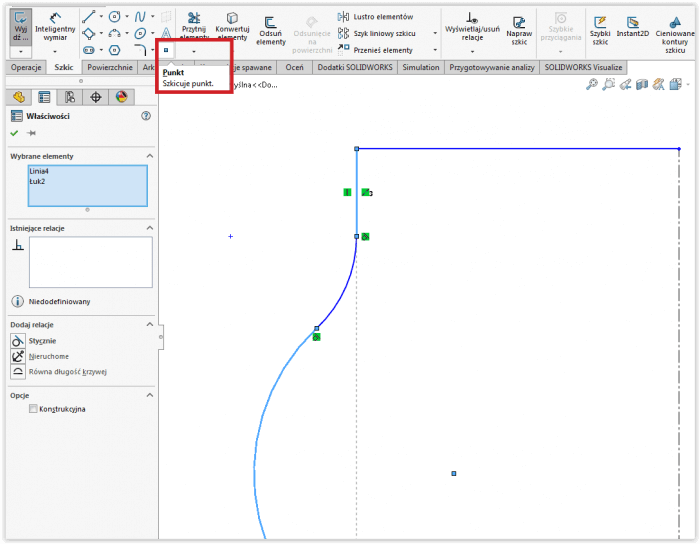
Task: Click Napraw szkic repair tool
Action: [519, 30]
